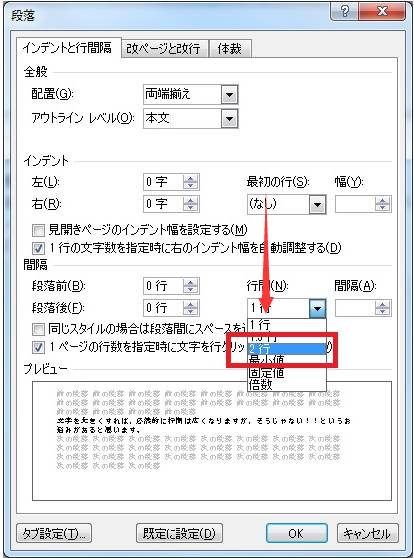The image size is (414, 558).
Task: Uncheck 1ページの行数を指定時 checkbox
Action: click(38, 347)
